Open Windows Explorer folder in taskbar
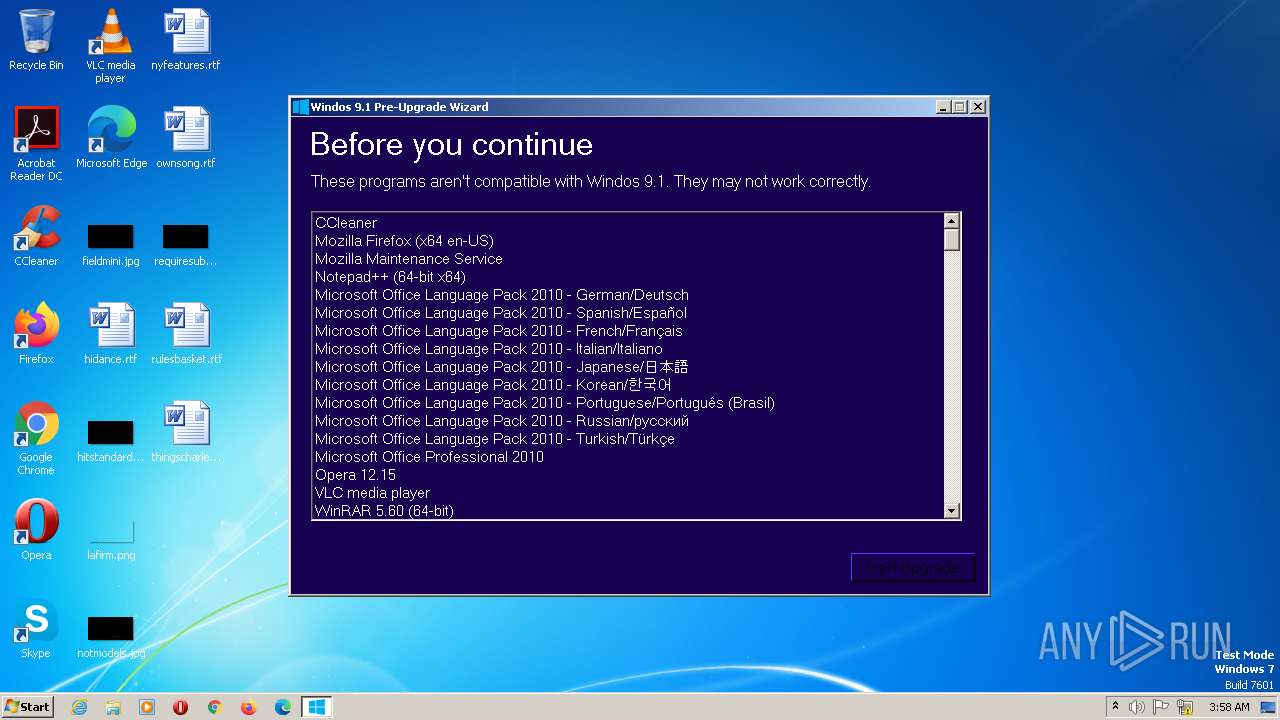 [x=113, y=707]
